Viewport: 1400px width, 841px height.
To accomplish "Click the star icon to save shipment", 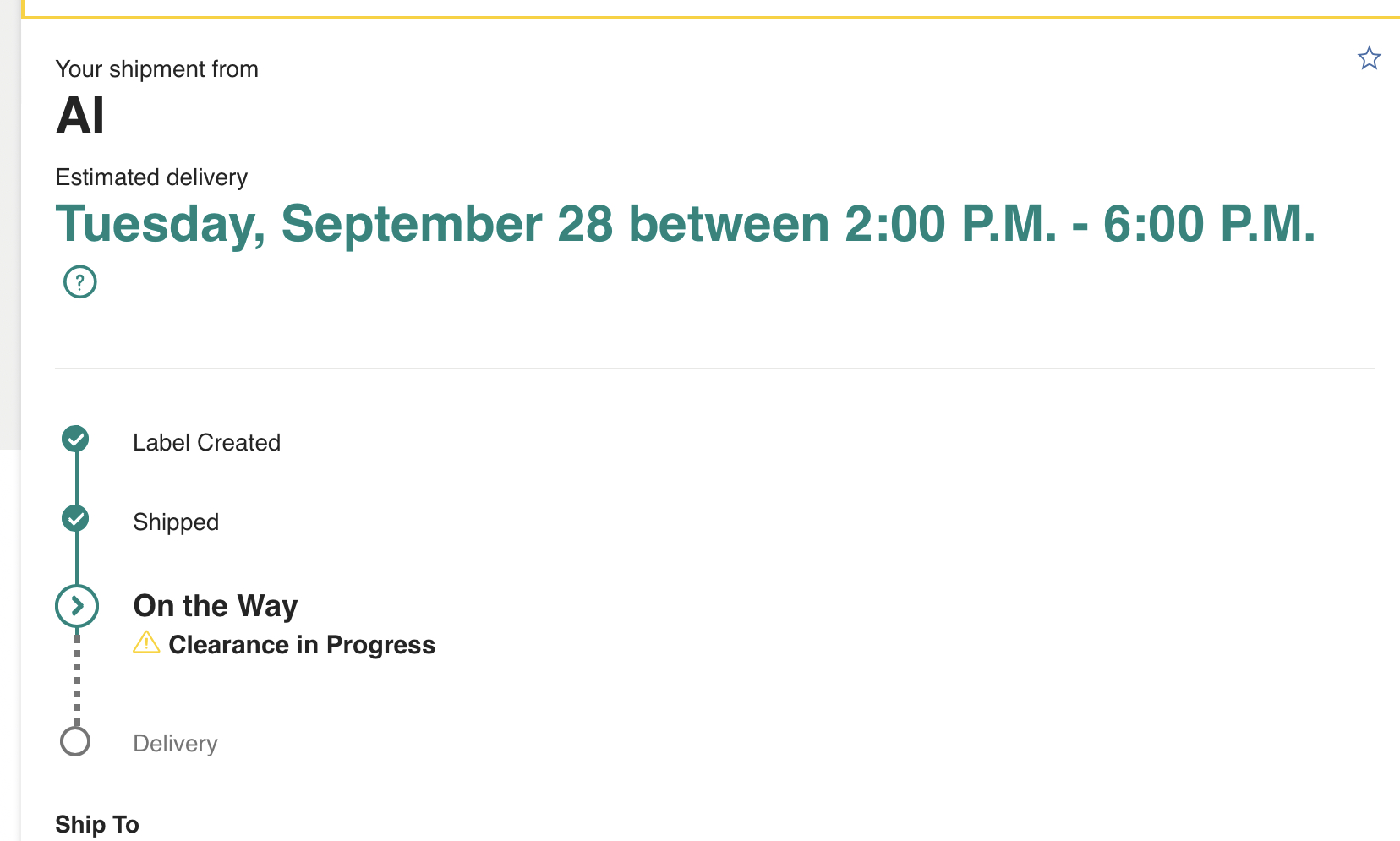I will click(x=1369, y=58).
